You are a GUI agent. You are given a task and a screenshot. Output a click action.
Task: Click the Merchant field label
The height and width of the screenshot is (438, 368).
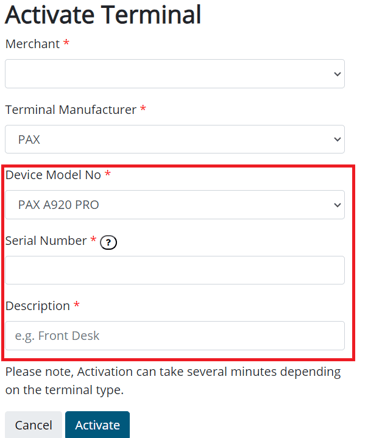32,44
